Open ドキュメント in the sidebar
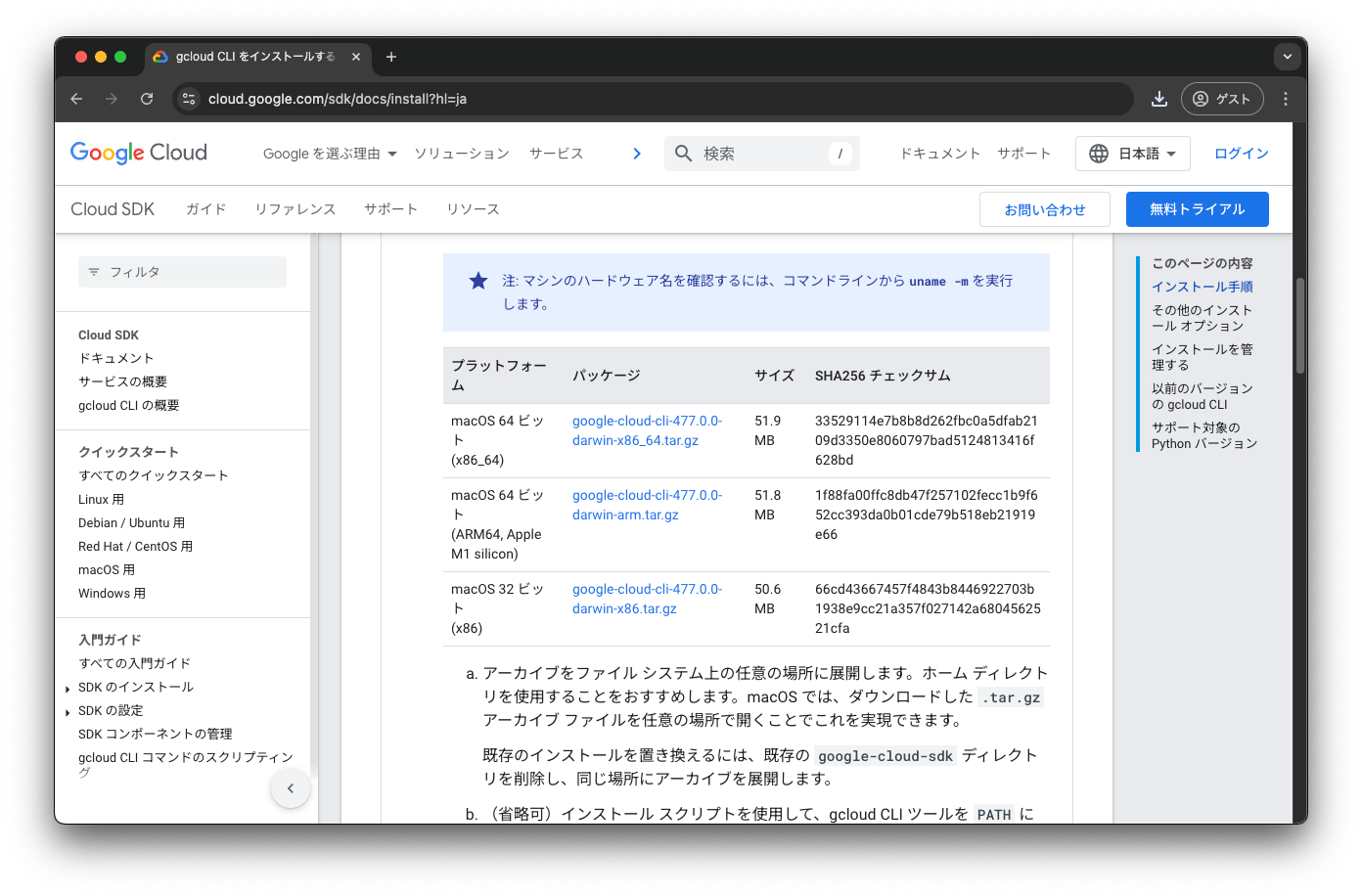 pos(116,358)
